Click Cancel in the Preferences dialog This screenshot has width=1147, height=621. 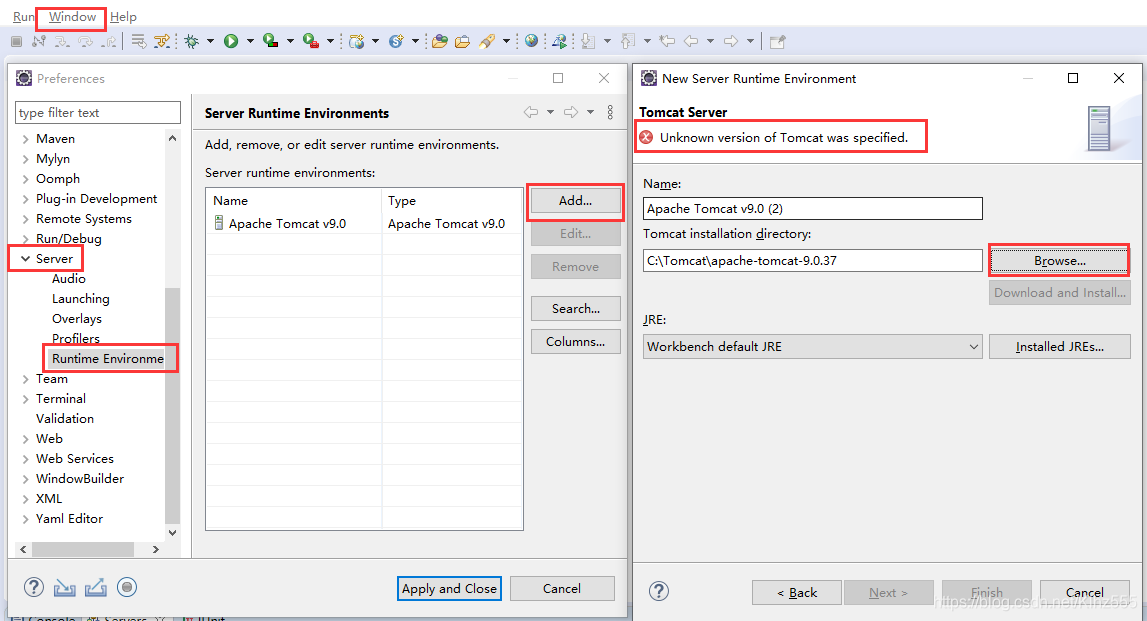pos(562,588)
